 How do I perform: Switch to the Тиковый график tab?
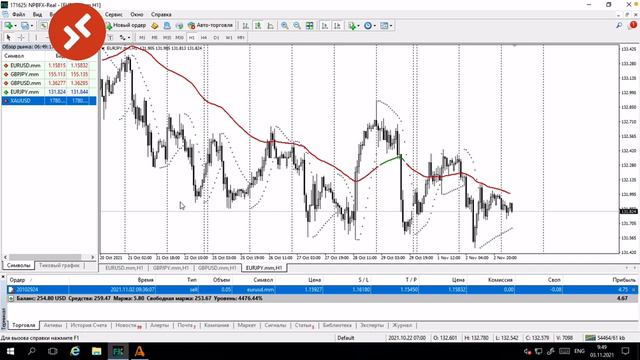pyautogui.click(x=59, y=265)
